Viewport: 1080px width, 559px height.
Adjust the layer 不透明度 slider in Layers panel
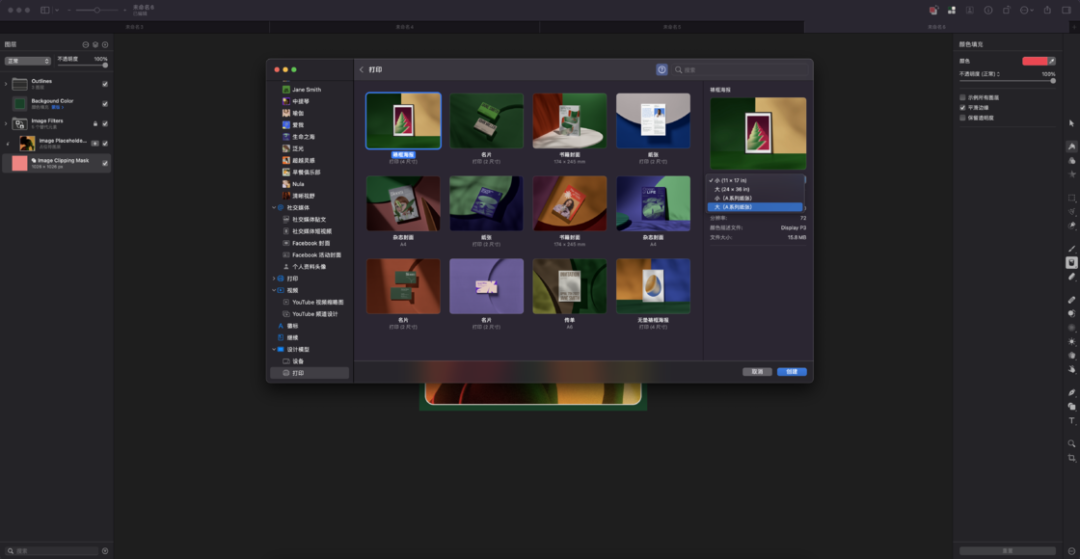point(82,65)
